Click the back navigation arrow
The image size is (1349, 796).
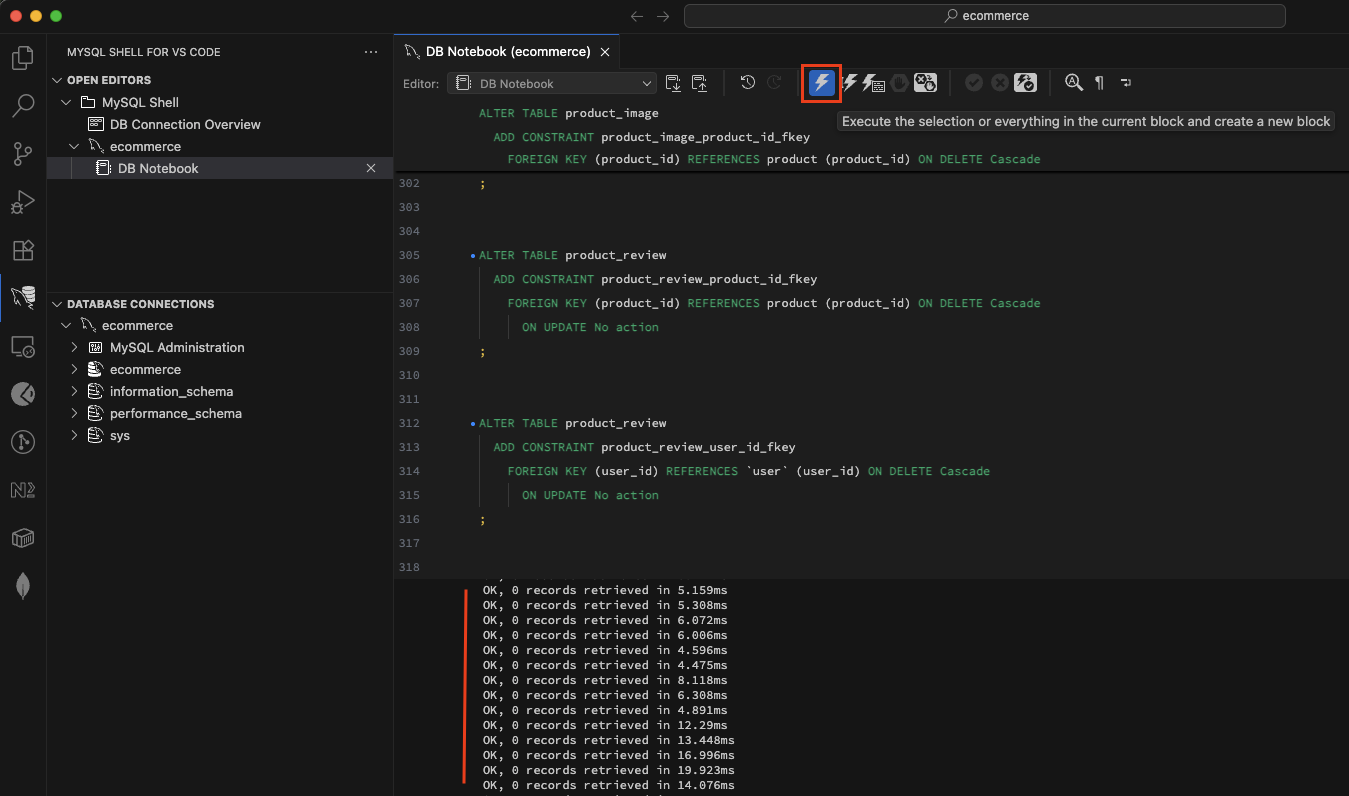(x=636, y=16)
